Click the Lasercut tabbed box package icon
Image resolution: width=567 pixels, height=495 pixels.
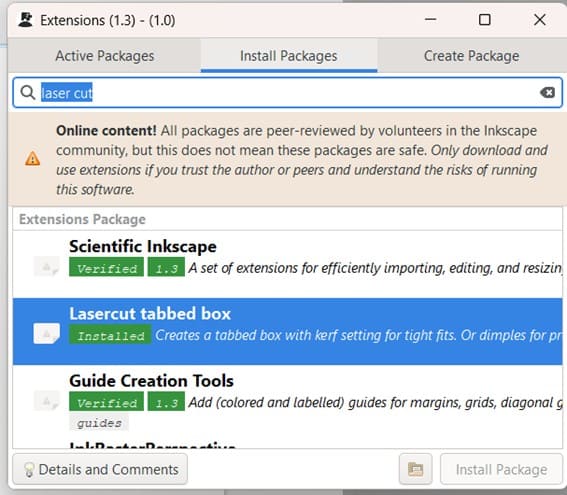tap(46, 333)
